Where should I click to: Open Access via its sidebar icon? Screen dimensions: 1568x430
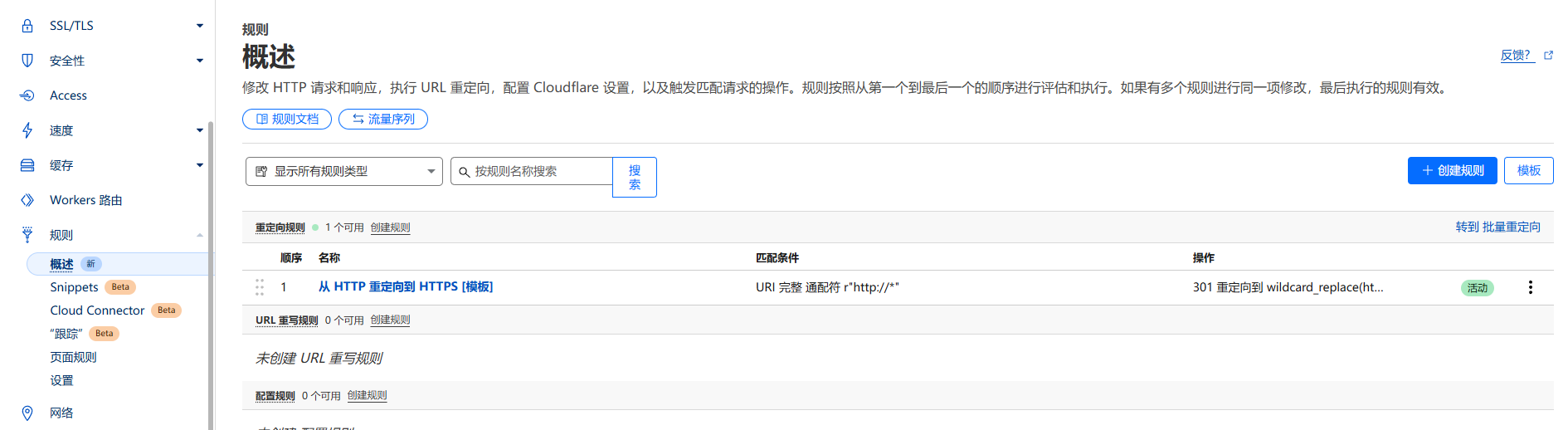point(27,95)
